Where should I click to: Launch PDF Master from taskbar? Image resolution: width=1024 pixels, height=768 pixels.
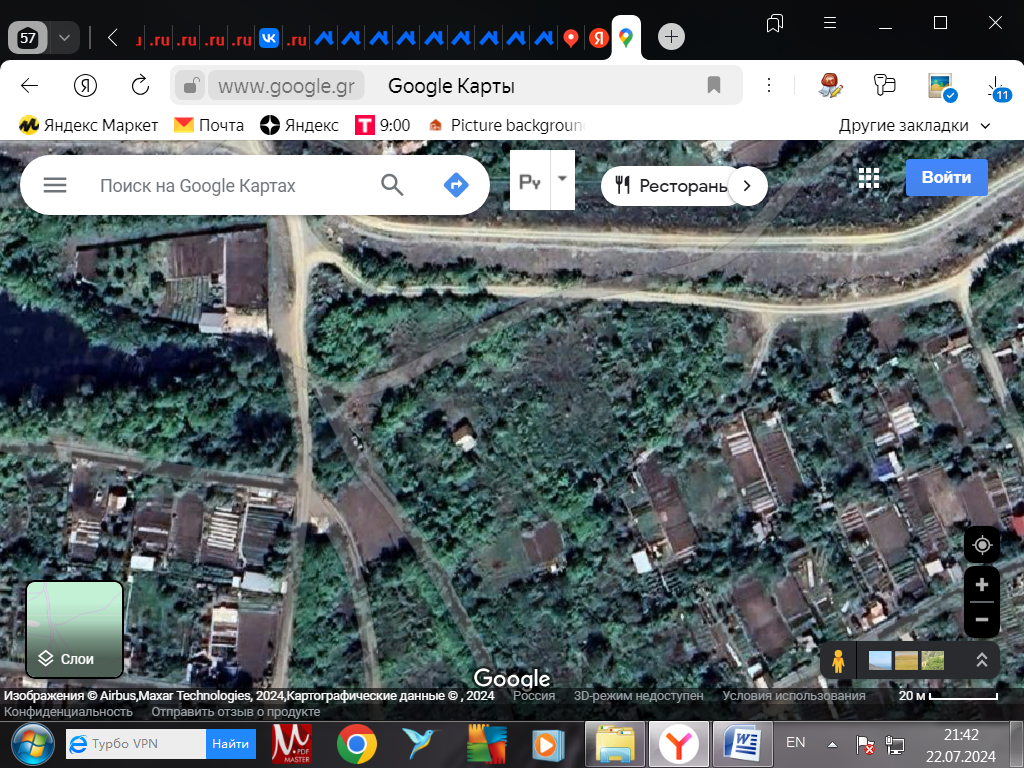pyautogui.click(x=291, y=744)
